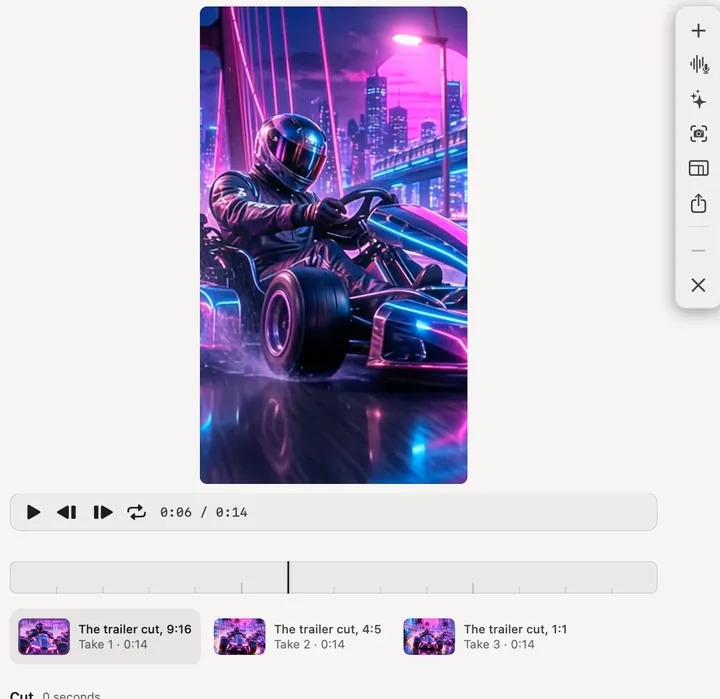Click the Take 2 kart thumbnail
This screenshot has width=720, height=699.
pyautogui.click(x=239, y=636)
